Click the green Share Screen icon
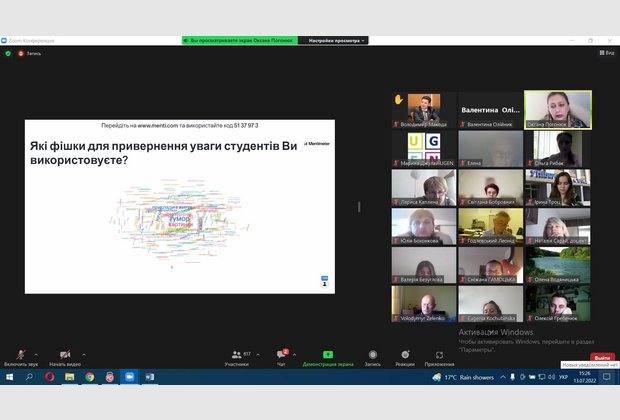Image resolution: width=620 pixels, height=420 pixels. coord(327,355)
